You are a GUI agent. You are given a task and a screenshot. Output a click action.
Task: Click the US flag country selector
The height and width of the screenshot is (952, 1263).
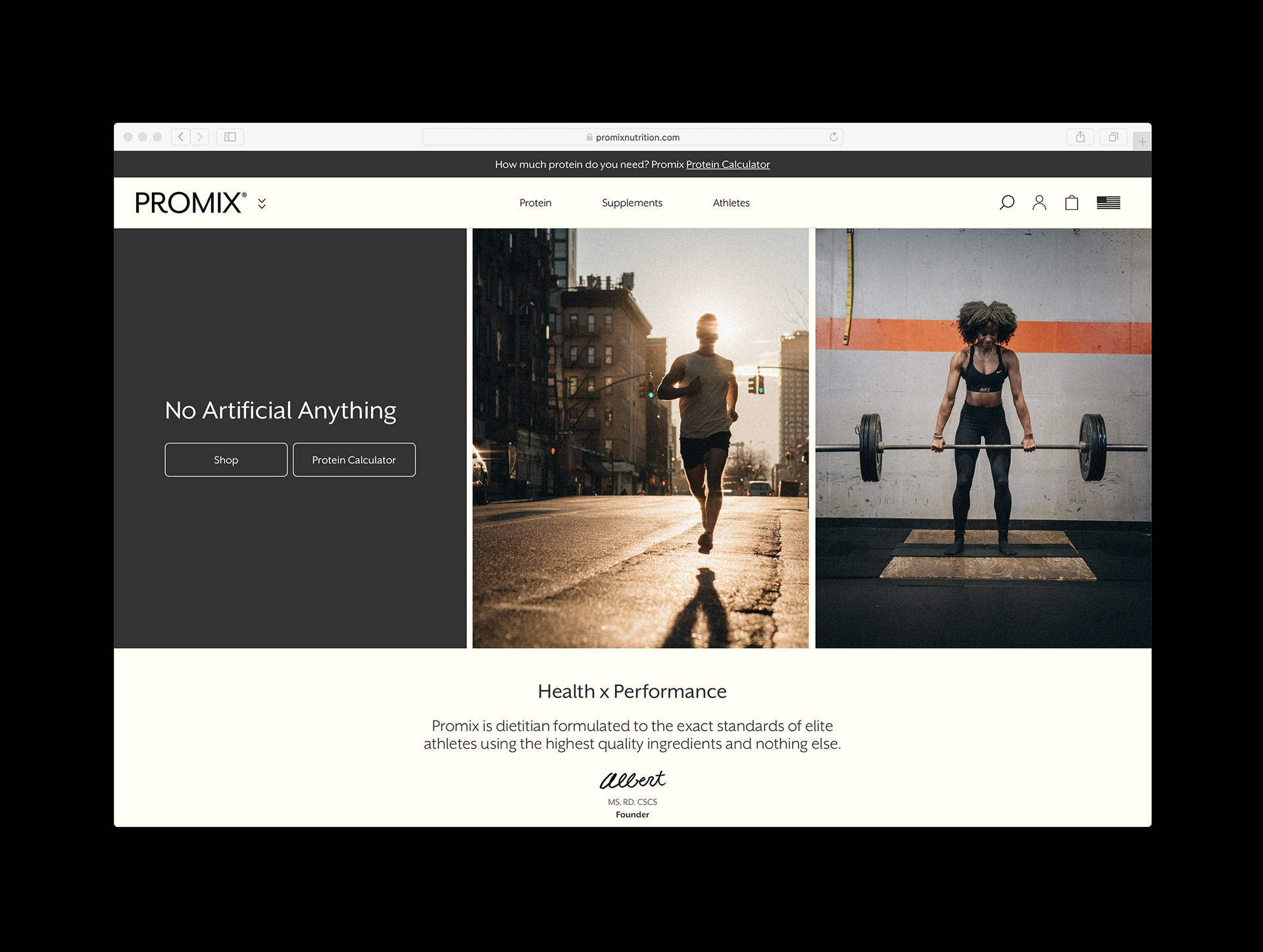pyautogui.click(x=1108, y=203)
